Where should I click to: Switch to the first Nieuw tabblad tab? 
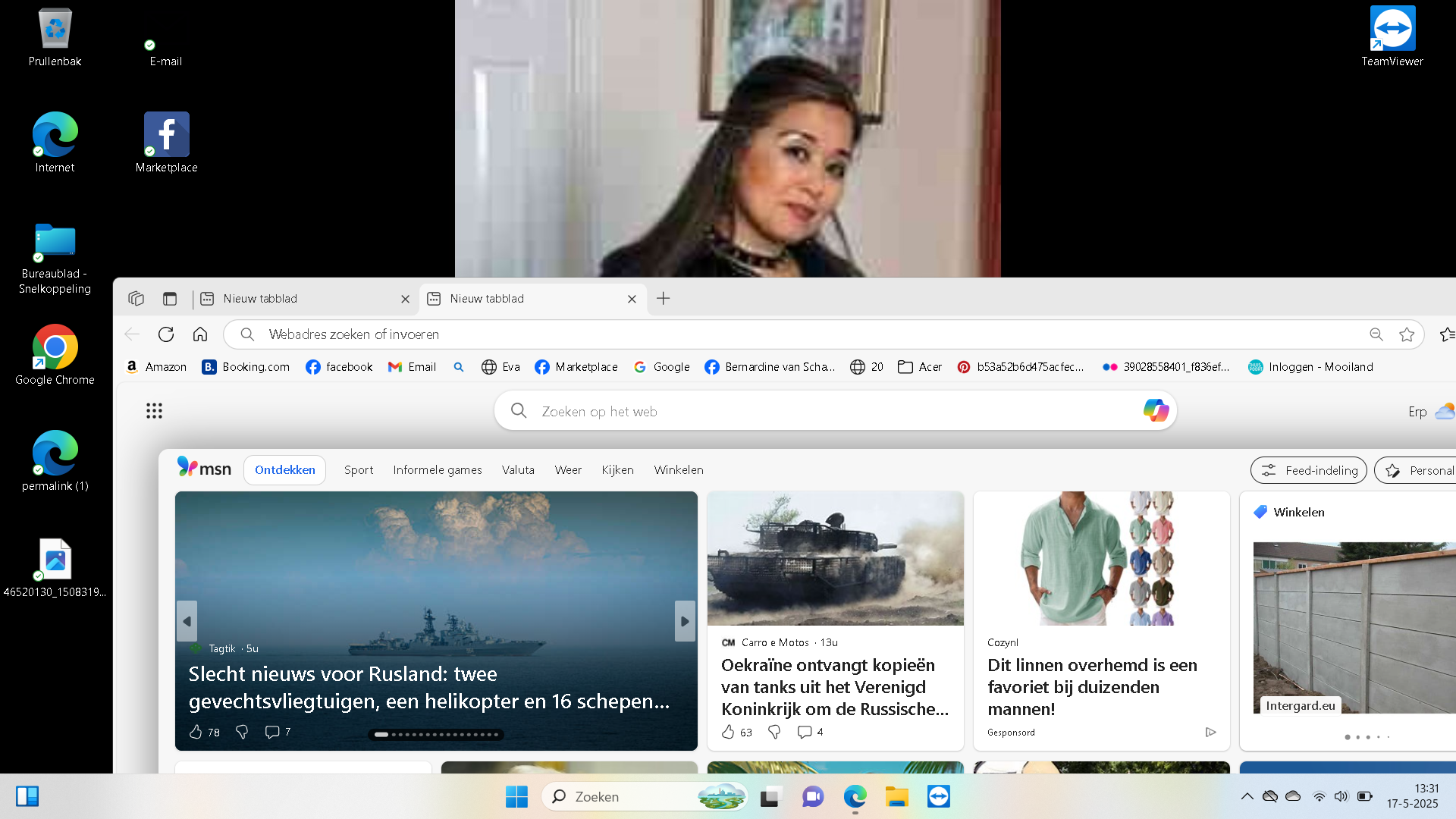pyautogui.click(x=303, y=299)
